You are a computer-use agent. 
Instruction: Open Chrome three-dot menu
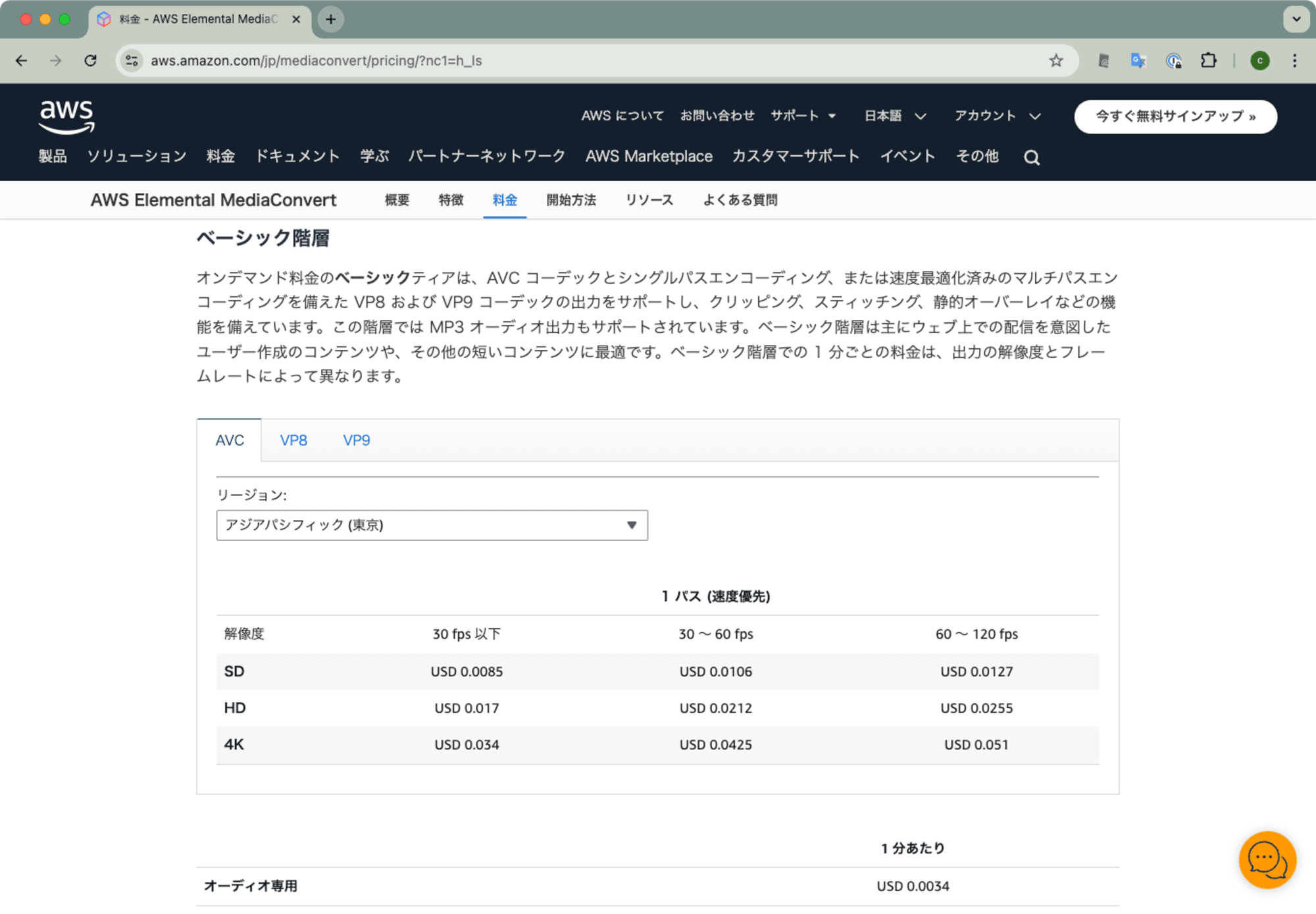(x=1294, y=61)
